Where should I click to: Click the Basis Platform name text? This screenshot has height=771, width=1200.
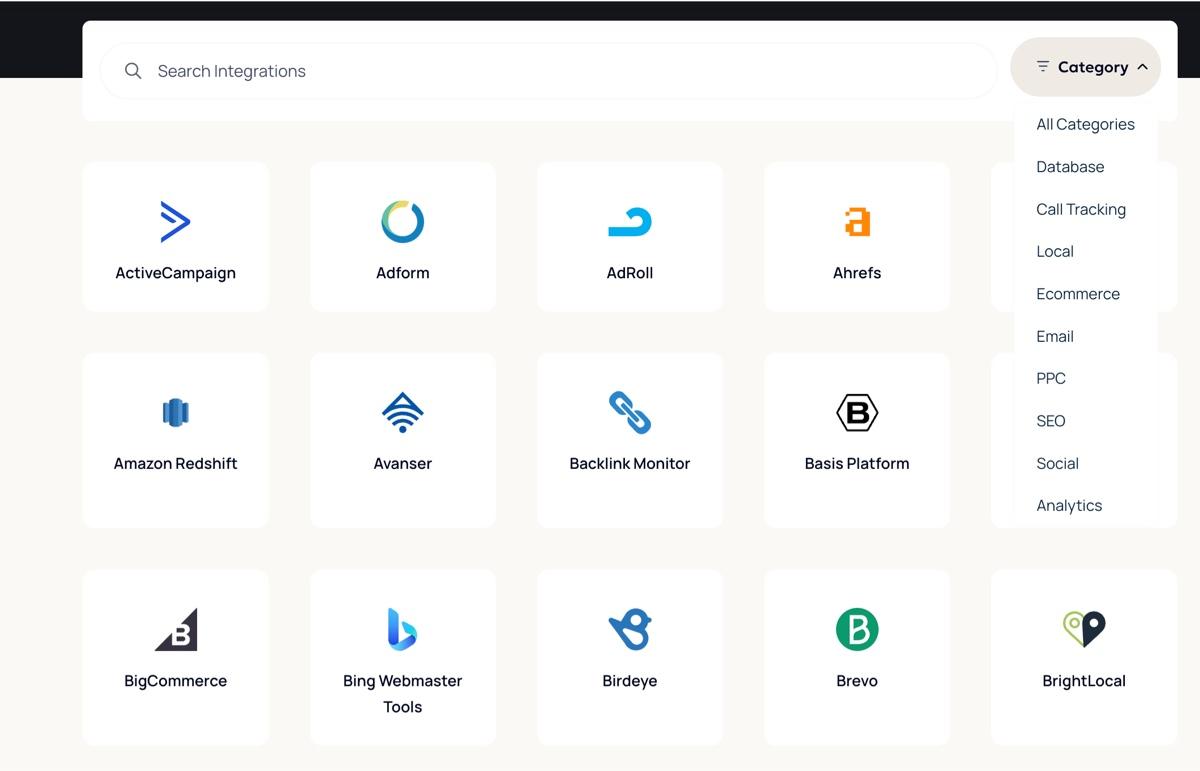(857, 463)
